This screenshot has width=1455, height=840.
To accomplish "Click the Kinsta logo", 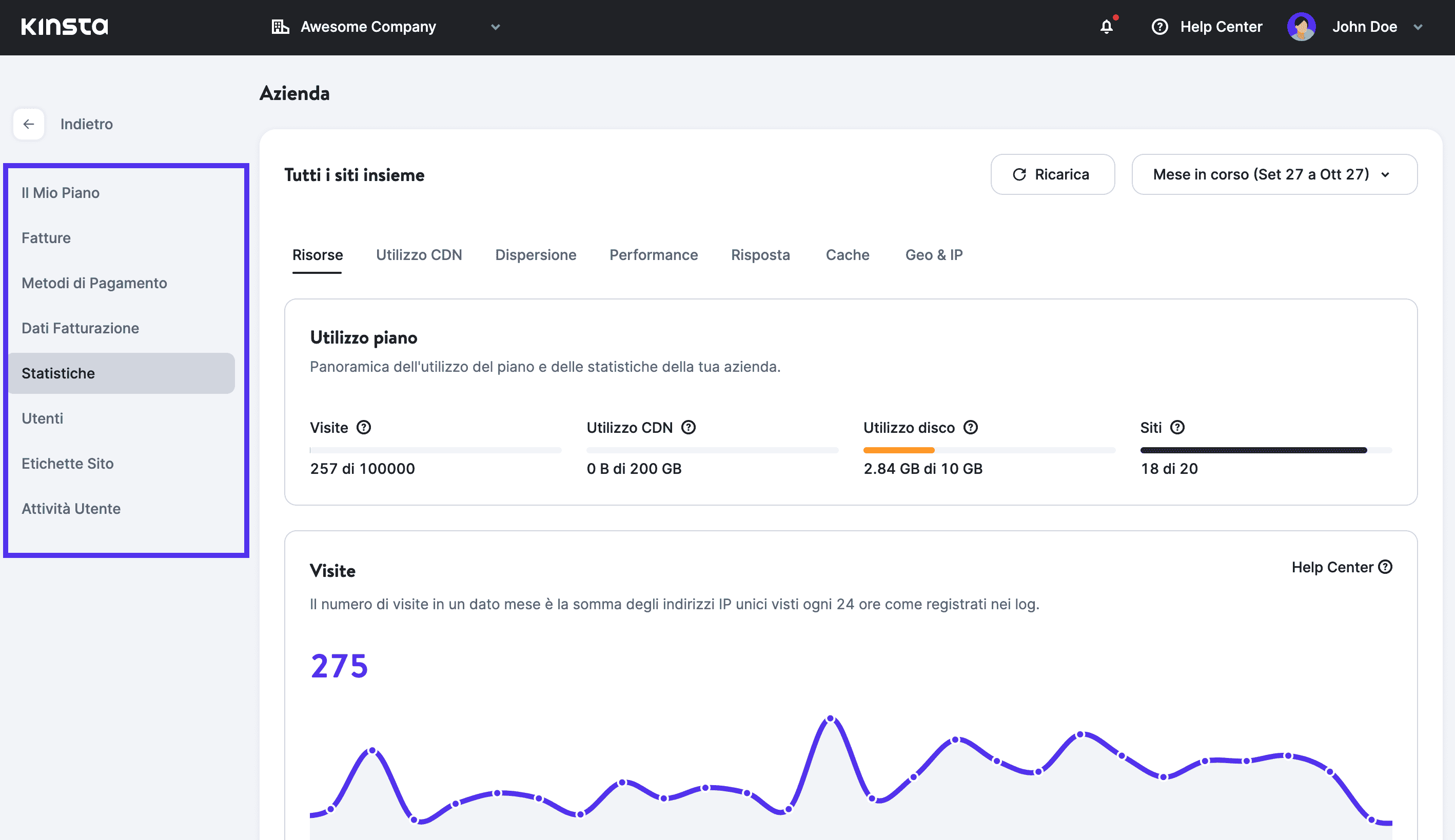I will coord(64,27).
